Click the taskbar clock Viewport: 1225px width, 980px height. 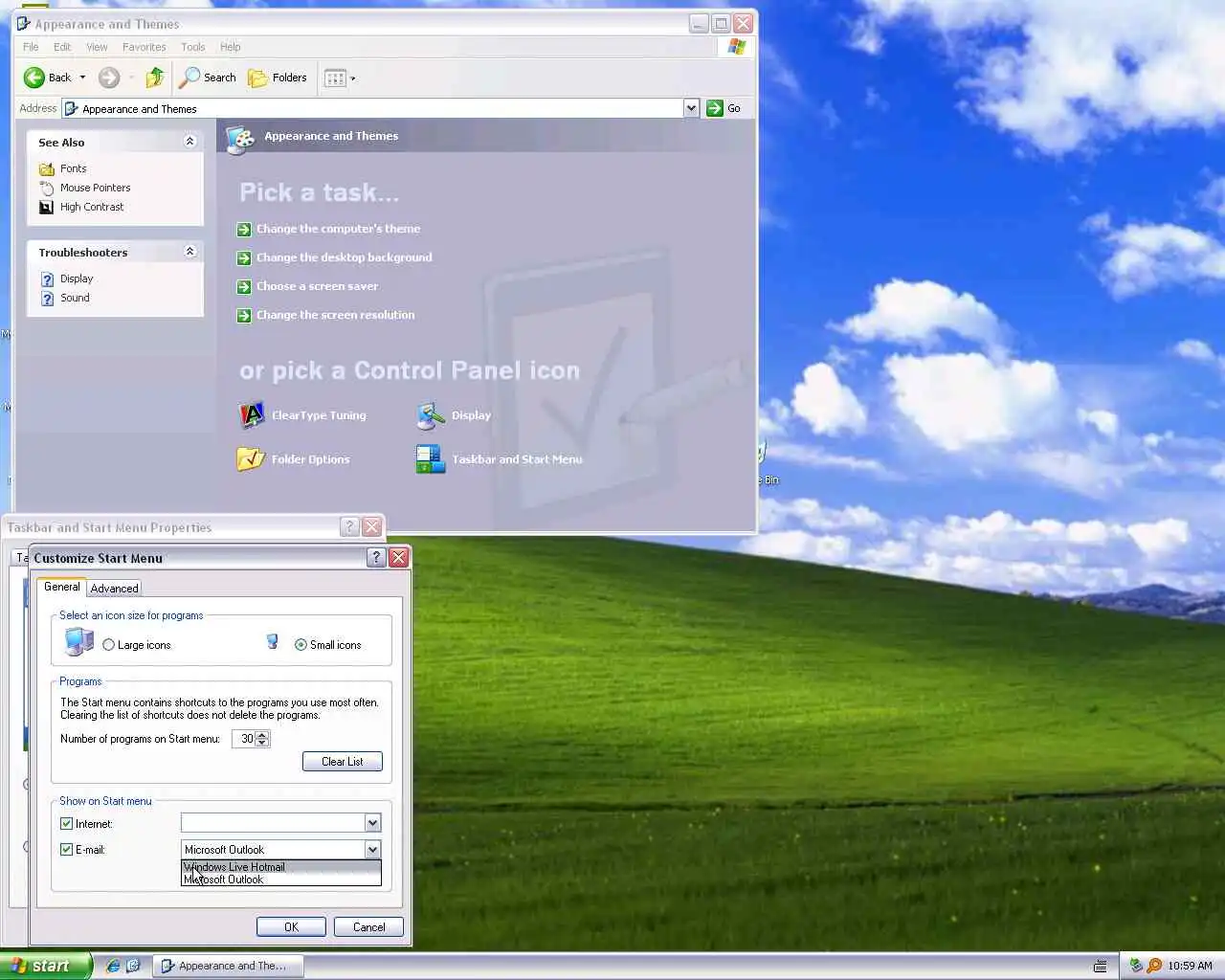coord(1190,966)
